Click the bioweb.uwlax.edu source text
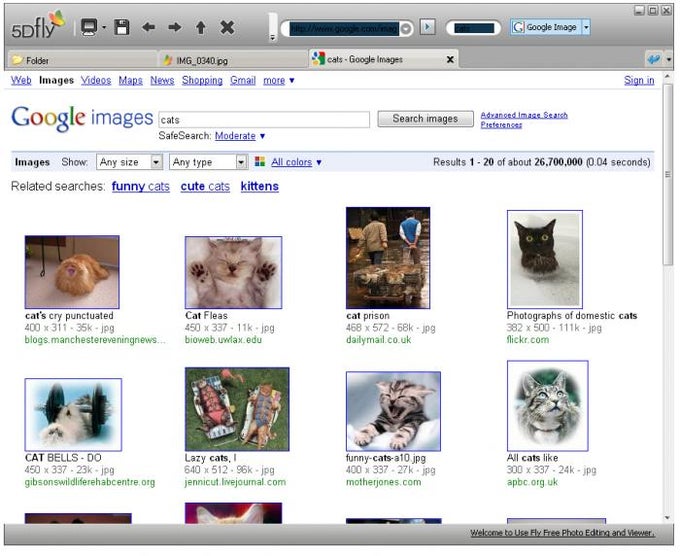The width and height of the screenshot is (680, 556). tap(223, 340)
